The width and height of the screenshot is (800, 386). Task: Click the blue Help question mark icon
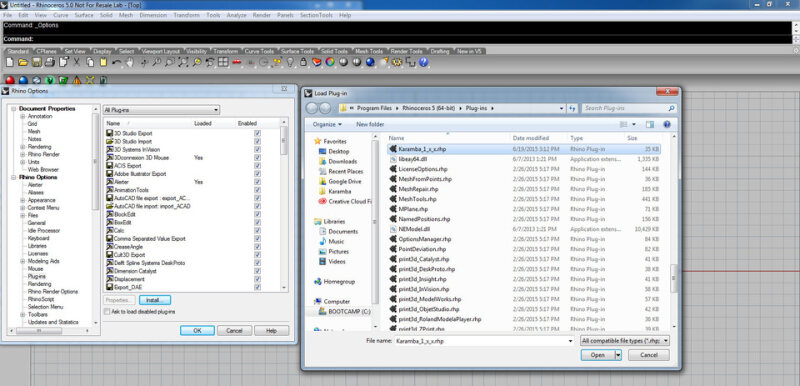(x=423, y=62)
